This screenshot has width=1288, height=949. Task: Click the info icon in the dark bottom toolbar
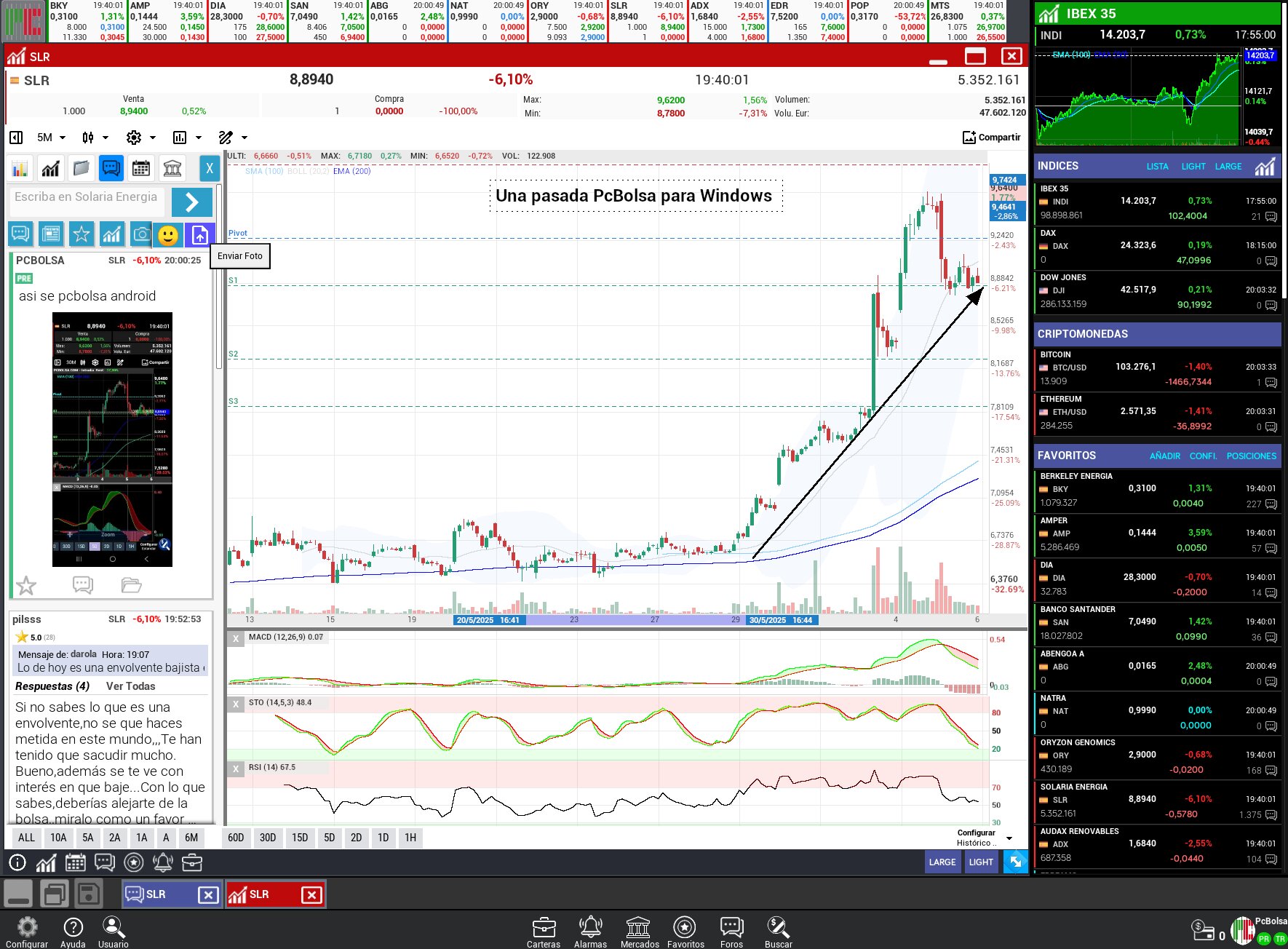point(17,863)
